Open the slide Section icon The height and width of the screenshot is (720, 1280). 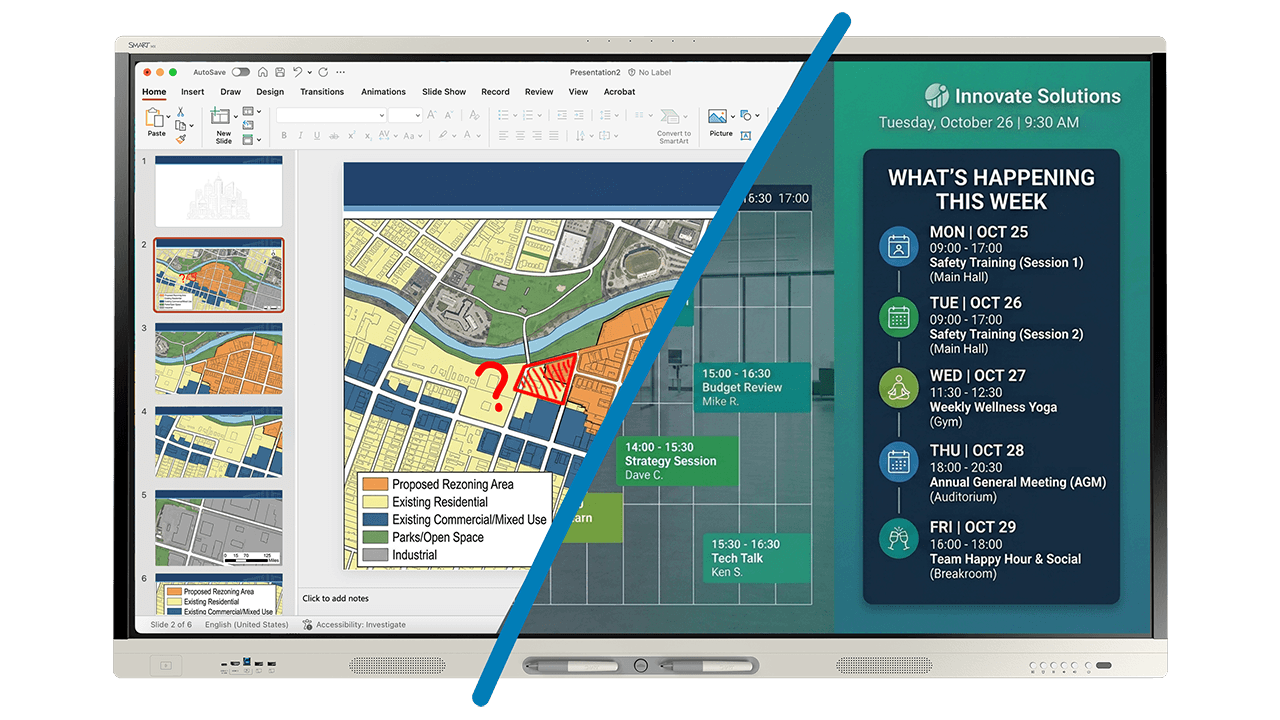(248, 139)
